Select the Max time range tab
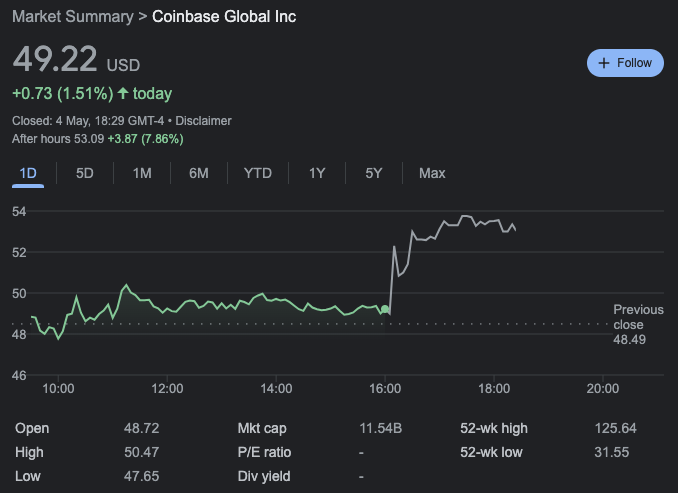This screenshot has width=678, height=493. pyautogui.click(x=432, y=173)
